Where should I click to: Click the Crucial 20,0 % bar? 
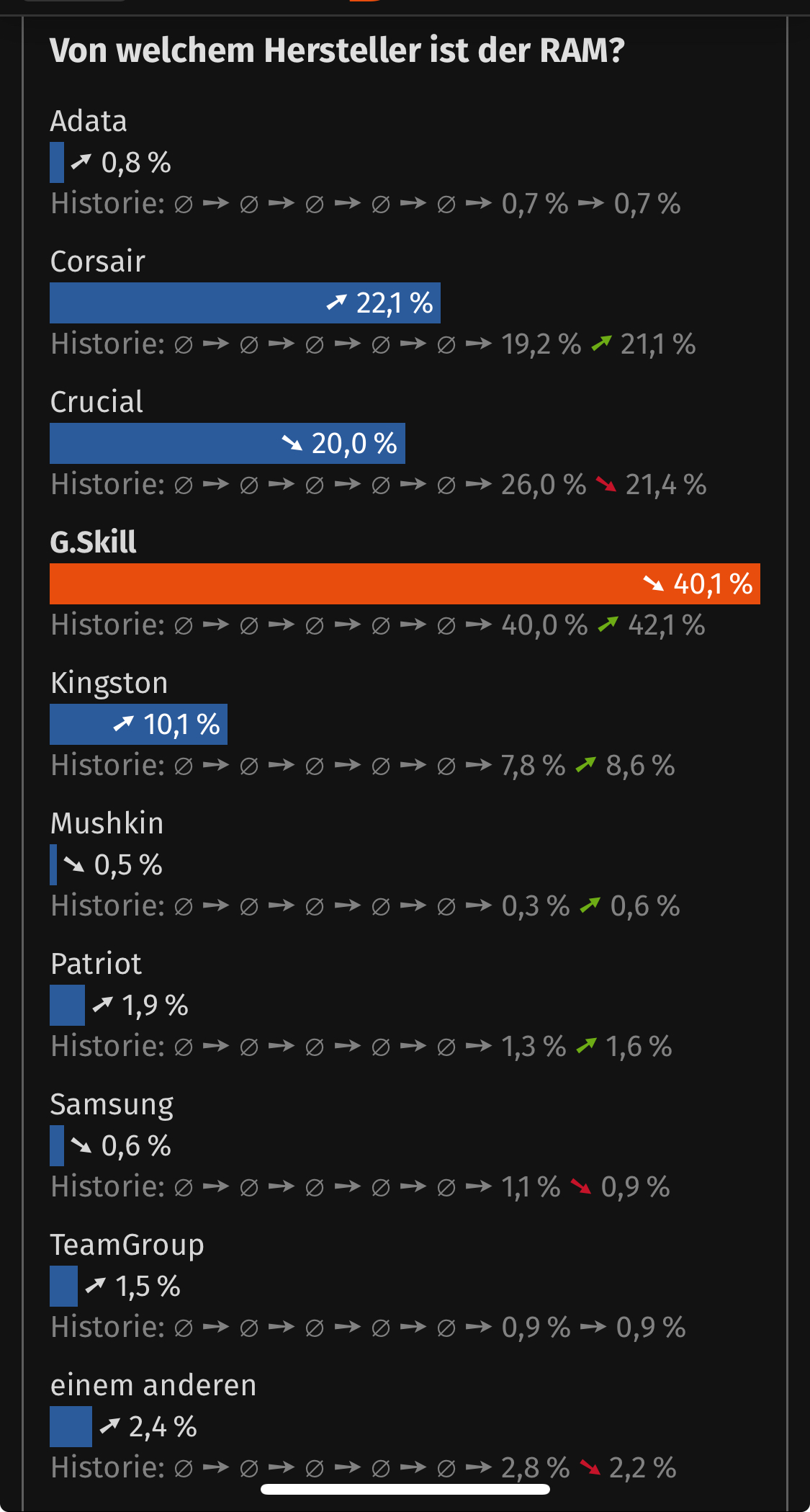(x=228, y=443)
